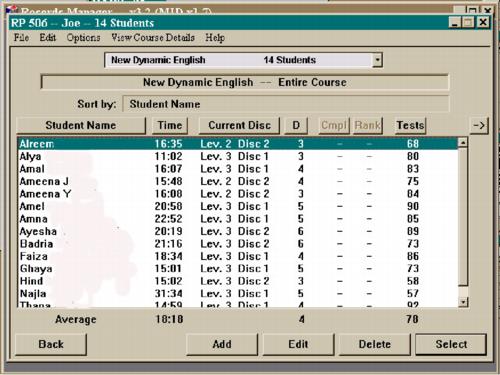500x375 pixels.
Task: Click the Current Disc column header
Action: (239, 125)
